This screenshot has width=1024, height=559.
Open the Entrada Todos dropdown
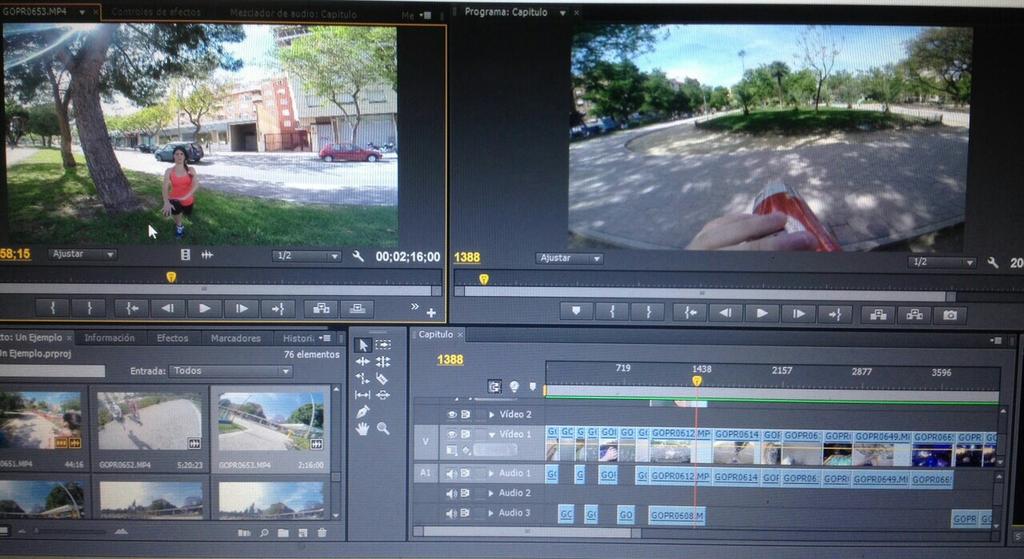(231, 371)
